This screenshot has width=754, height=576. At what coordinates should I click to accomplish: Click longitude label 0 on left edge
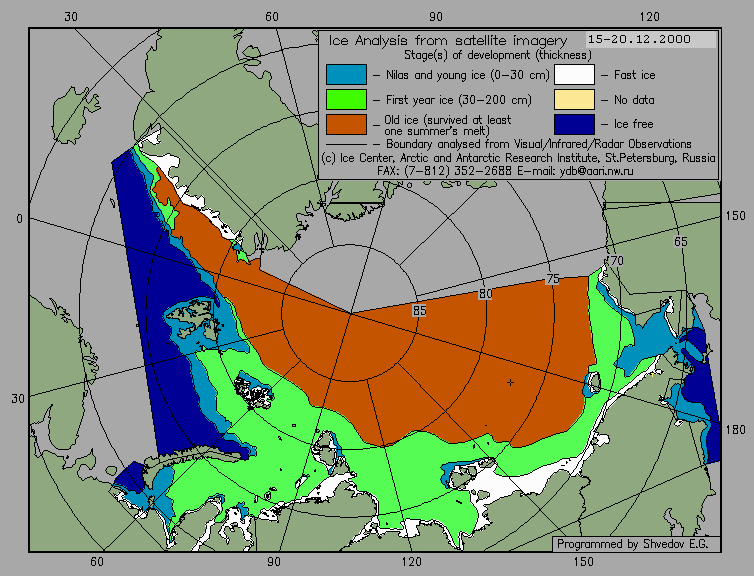[x=19, y=219]
